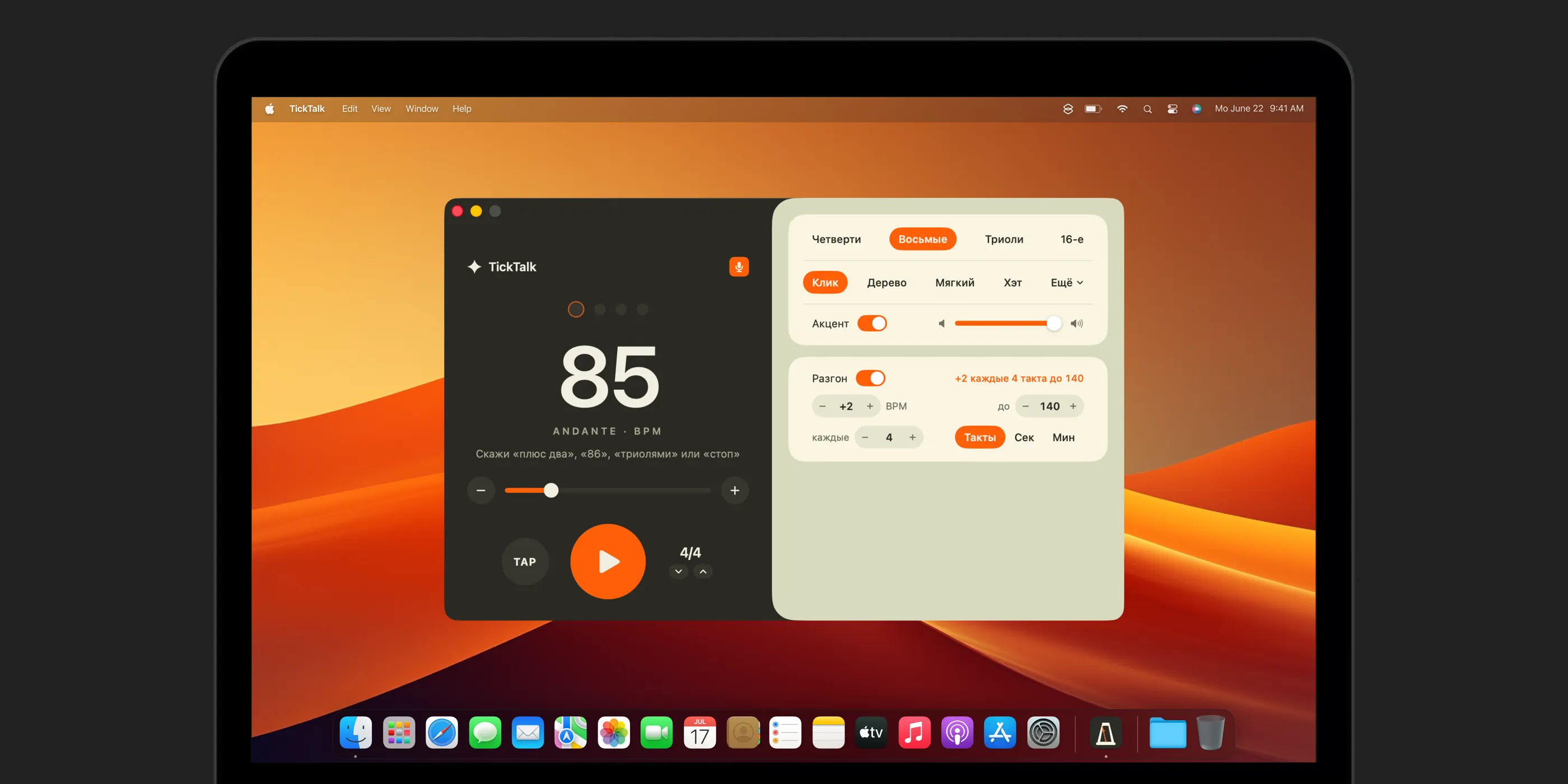Viewport: 1568px width, 784px height.
Task: Open Launchpad from the dock
Action: pyautogui.click(x=399, y=732)
